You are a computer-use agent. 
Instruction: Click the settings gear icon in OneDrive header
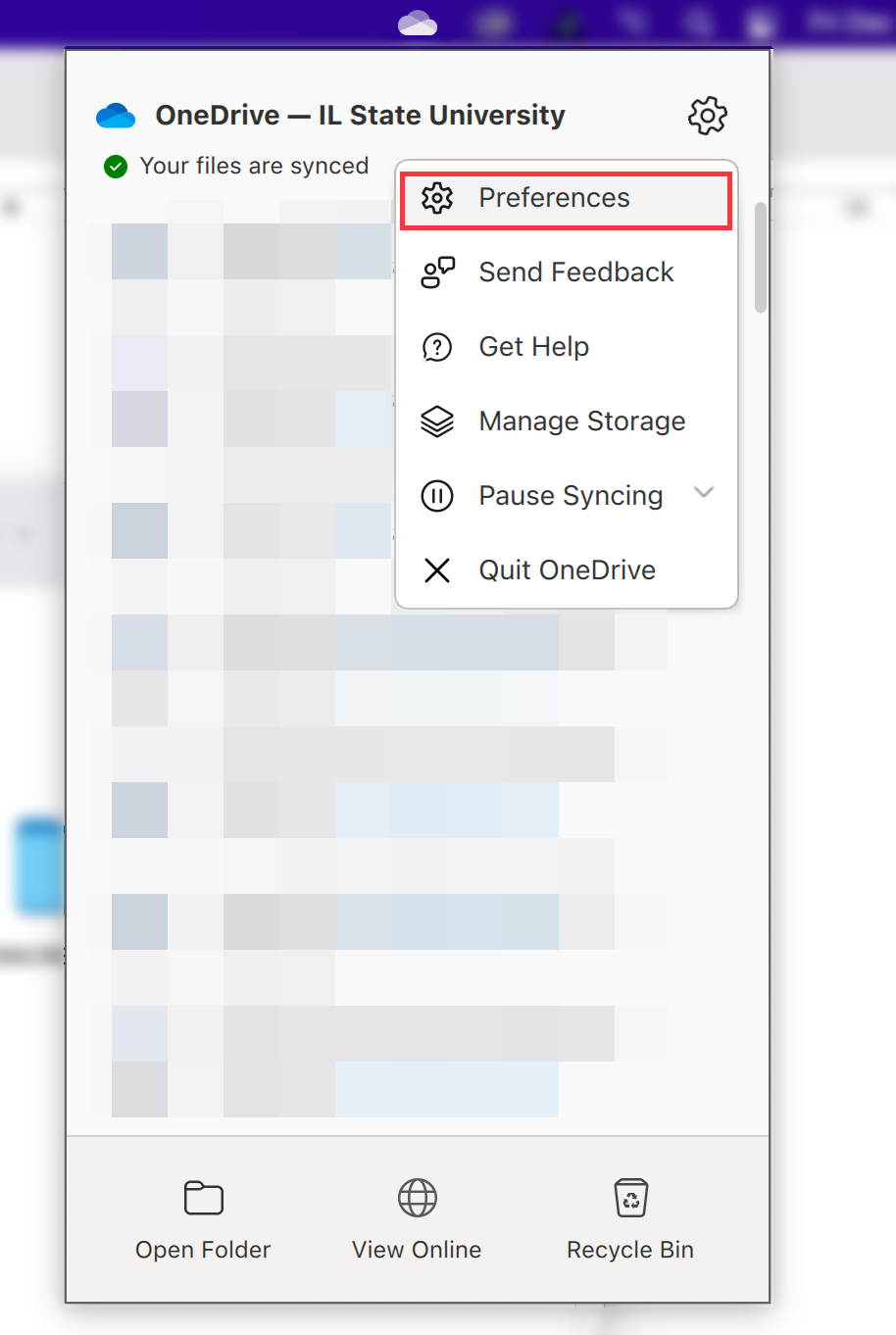708,116
